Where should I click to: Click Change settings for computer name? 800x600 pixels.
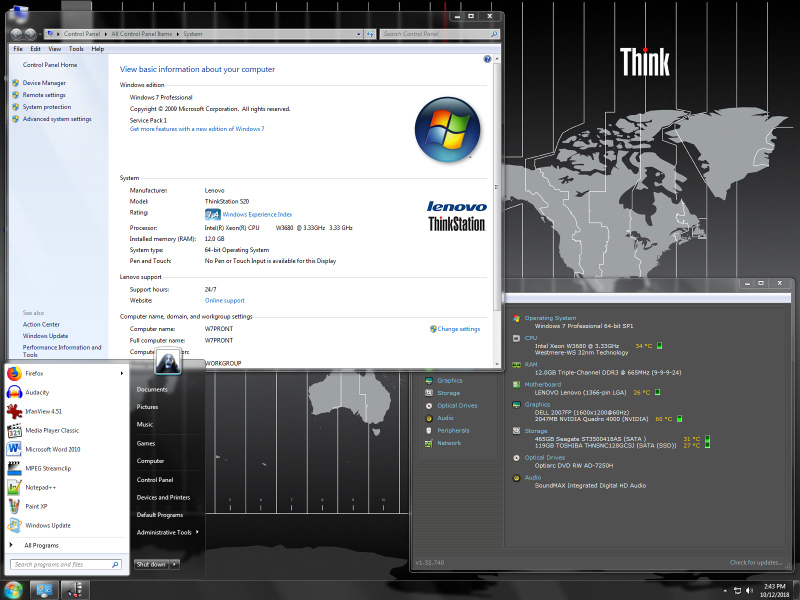pyautogui.click(x=459, y=329)
